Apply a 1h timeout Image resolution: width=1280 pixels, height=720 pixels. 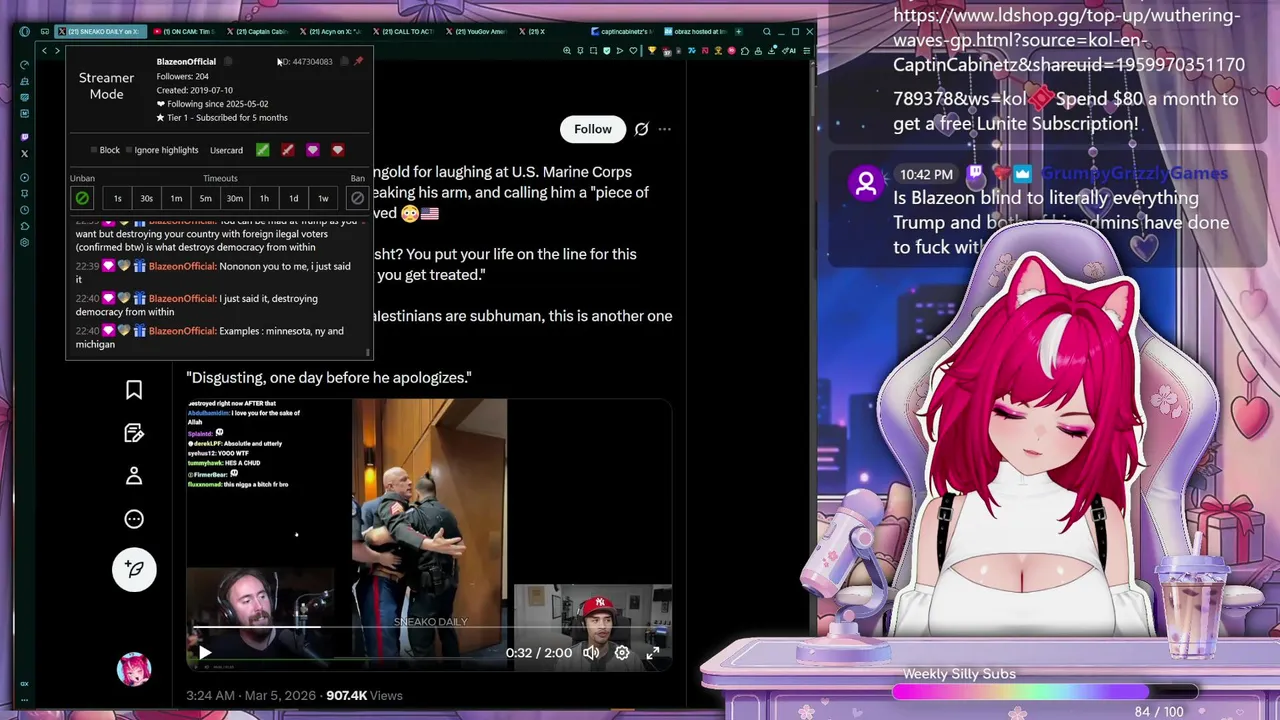pyautogui.click(x=264, y=198)
